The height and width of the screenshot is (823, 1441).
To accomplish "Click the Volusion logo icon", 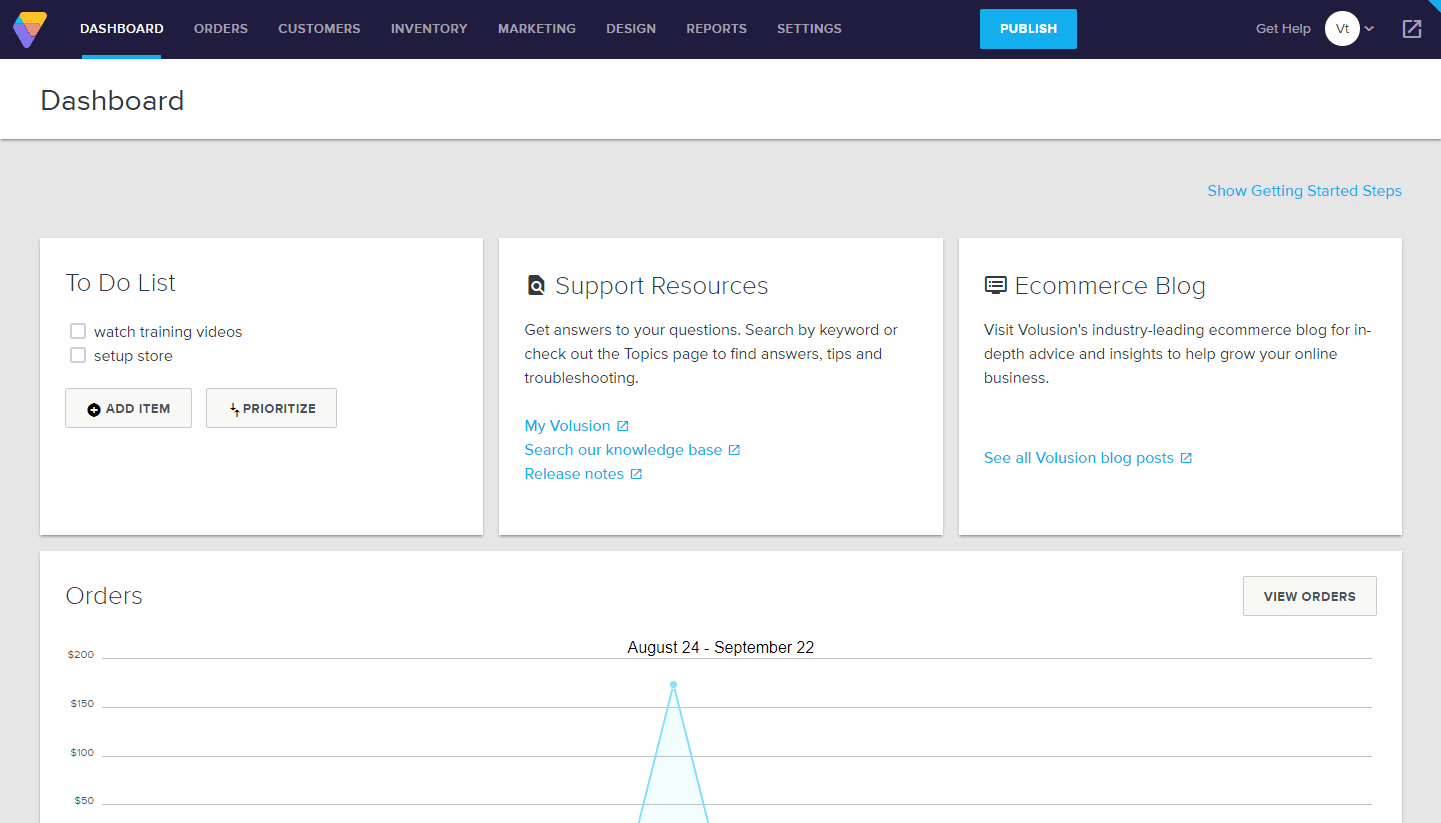I will (x=30, y=29).
